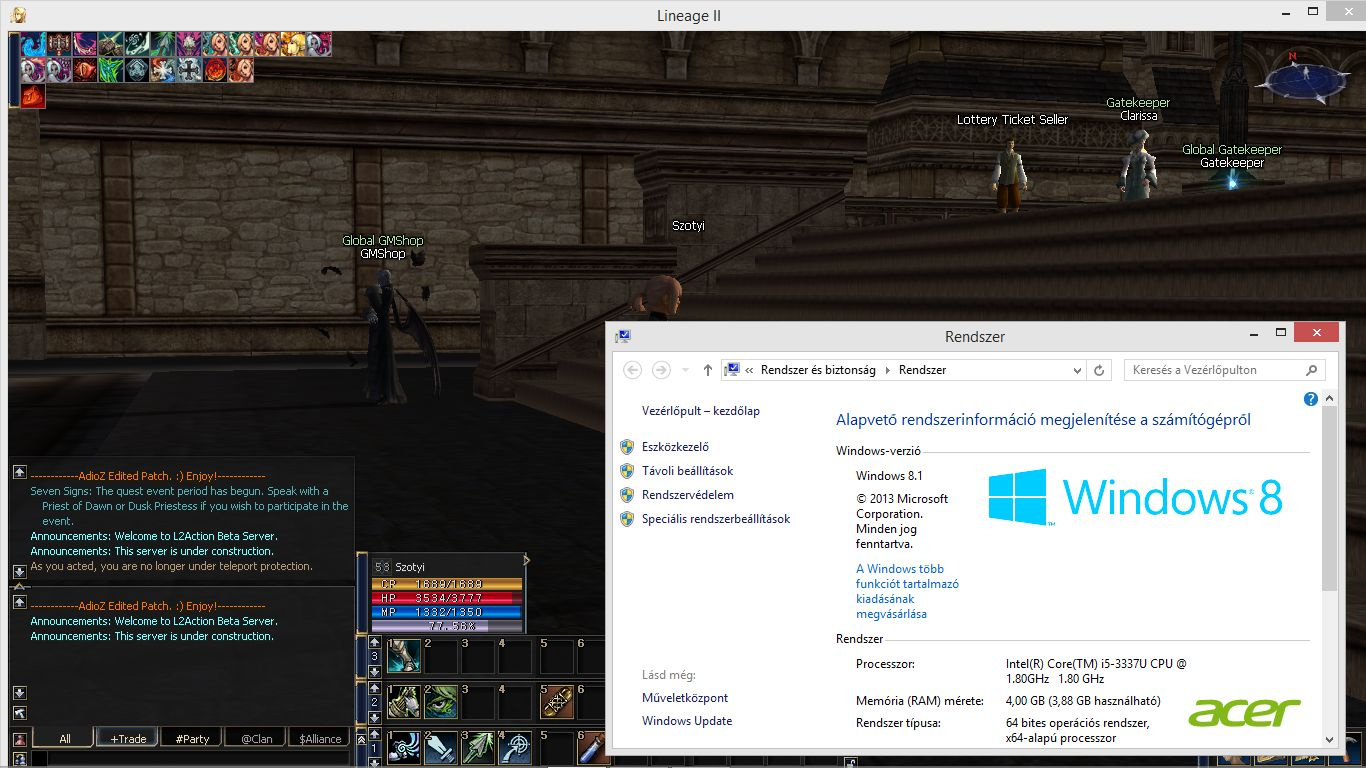Refresh the Rendszer window address bar
The width and height of the screenshot is (1366, 768).
click(1099, 370)
